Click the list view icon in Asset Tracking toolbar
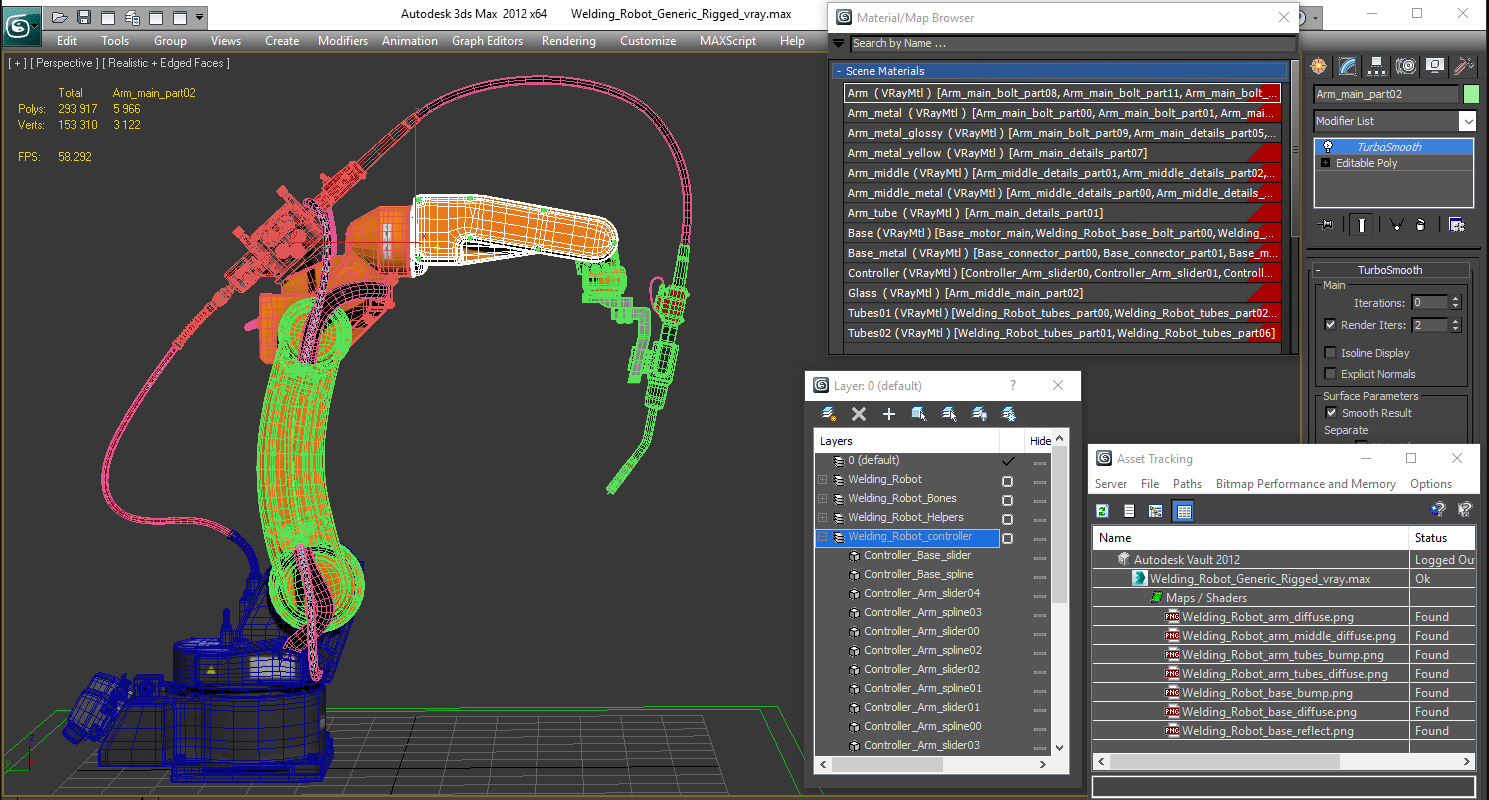Screen dimensions: 1489x800 pyautogui.click(x=1129, y=511)
